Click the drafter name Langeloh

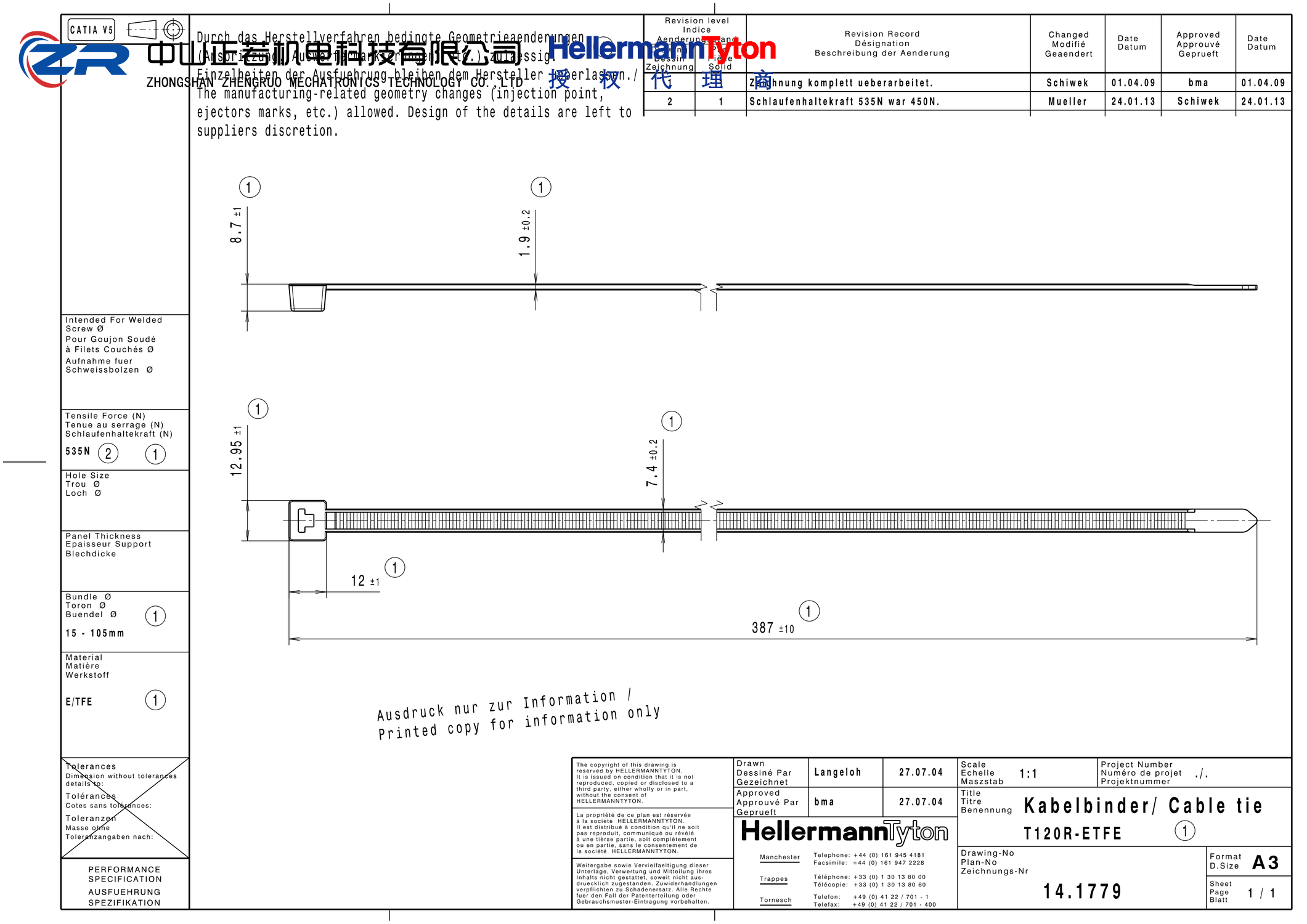[837, 772]
